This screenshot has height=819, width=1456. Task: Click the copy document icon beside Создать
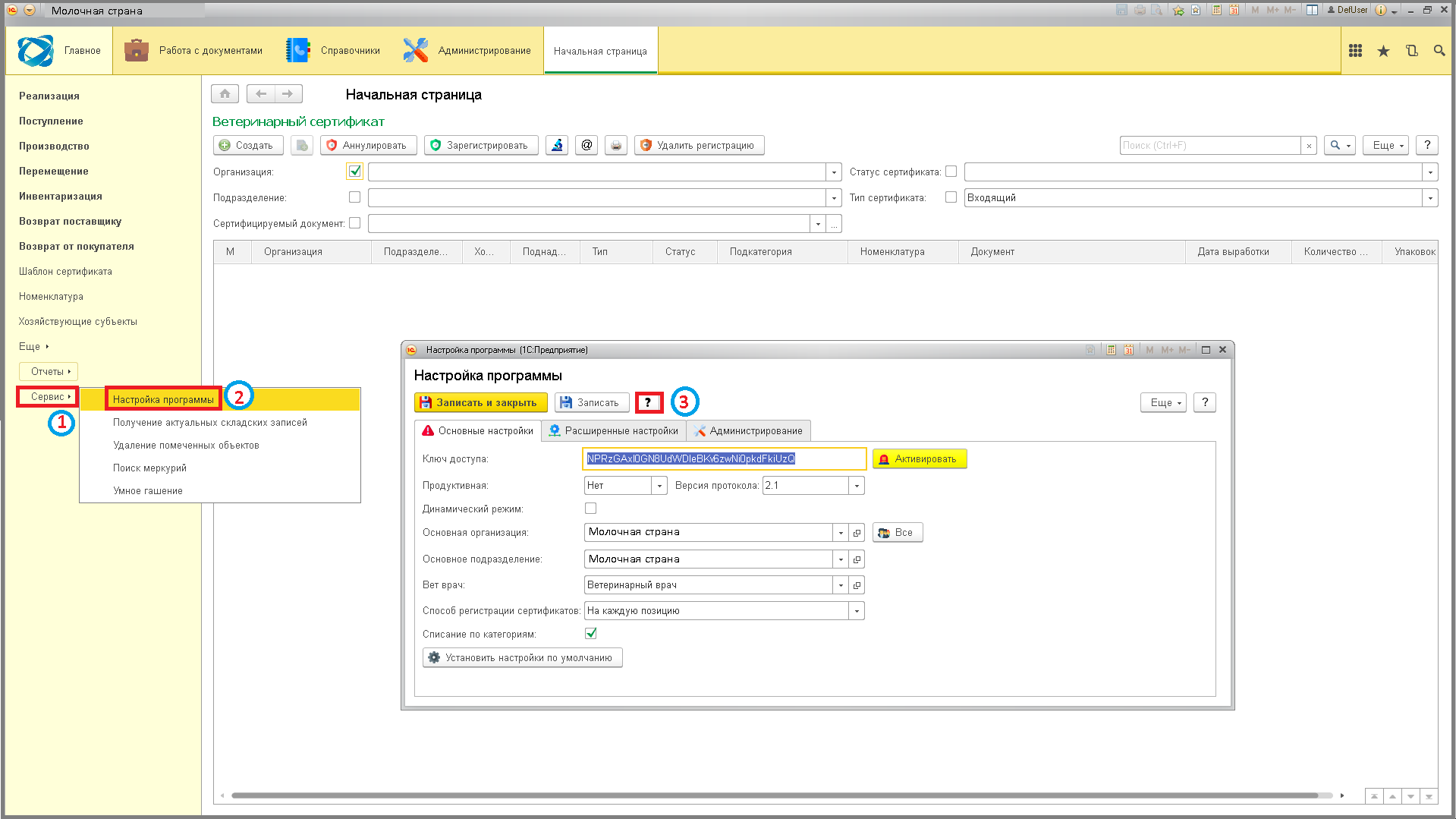pos(302,145)
